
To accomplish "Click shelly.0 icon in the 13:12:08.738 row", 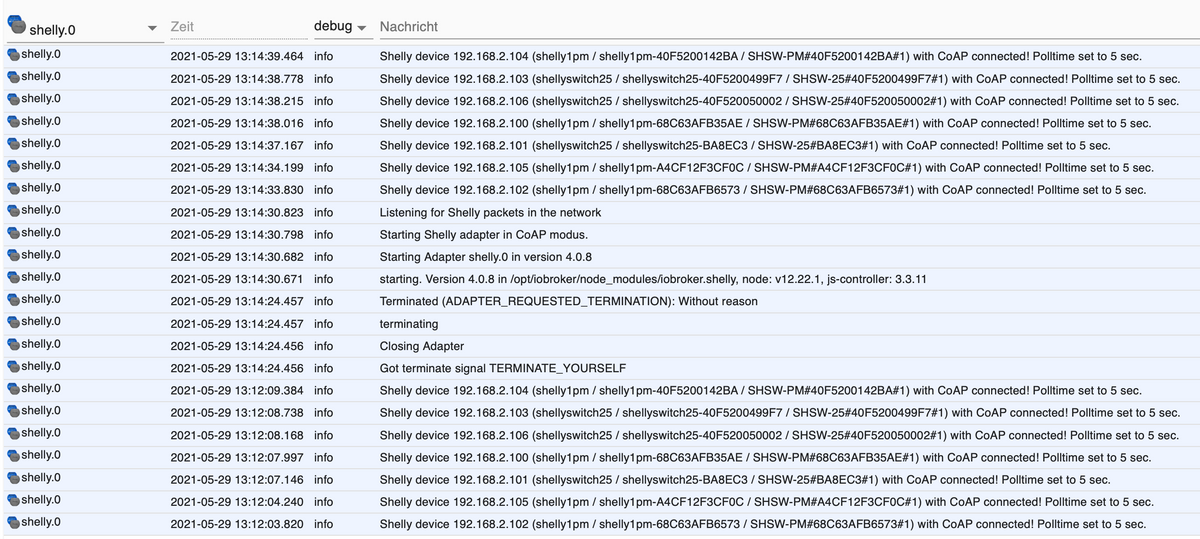I will [x=13, y=411].
